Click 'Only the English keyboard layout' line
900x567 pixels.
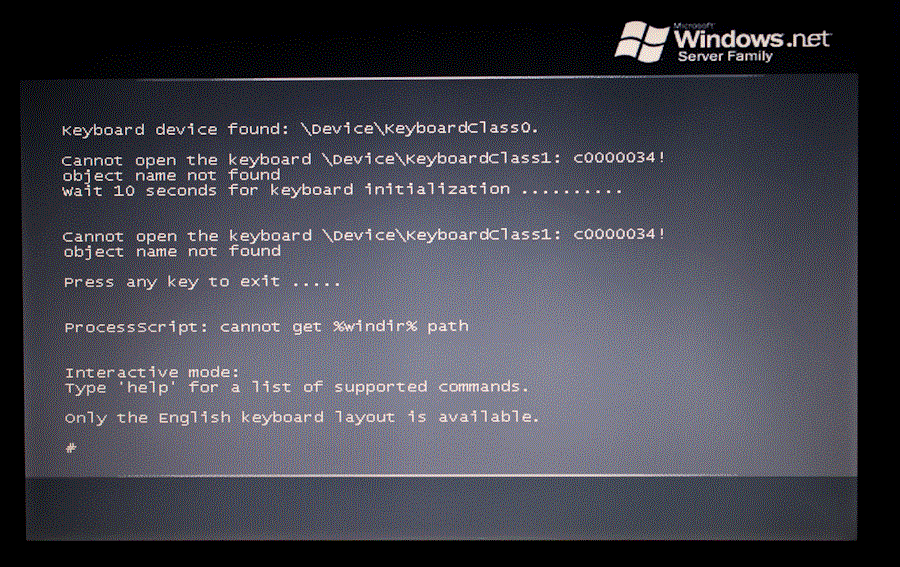point(302,417)
